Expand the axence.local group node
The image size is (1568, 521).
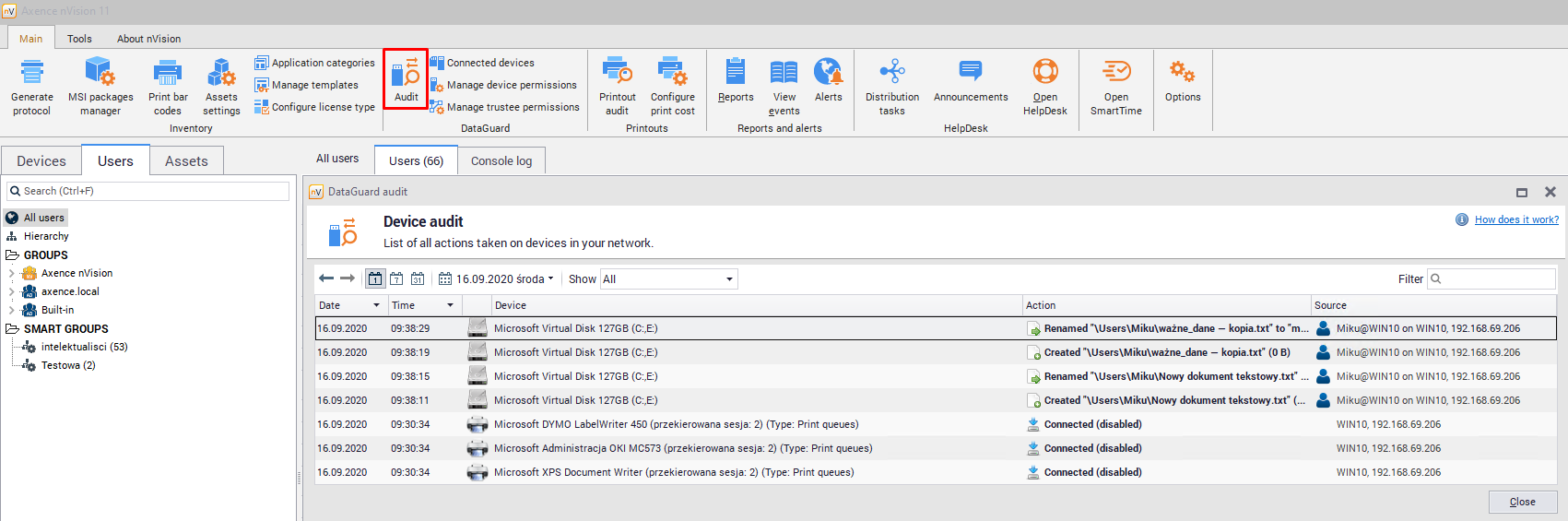11,291
